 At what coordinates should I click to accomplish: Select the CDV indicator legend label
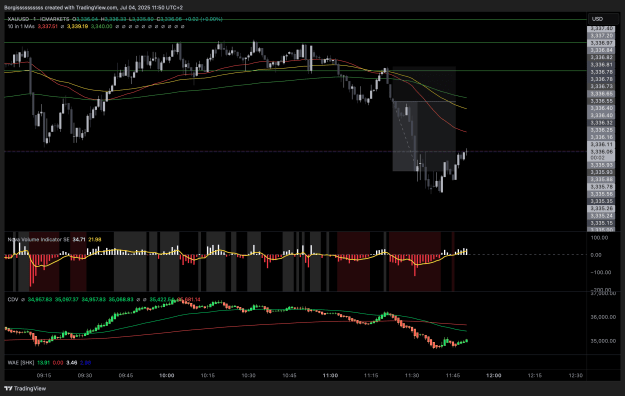coord(13,299)
